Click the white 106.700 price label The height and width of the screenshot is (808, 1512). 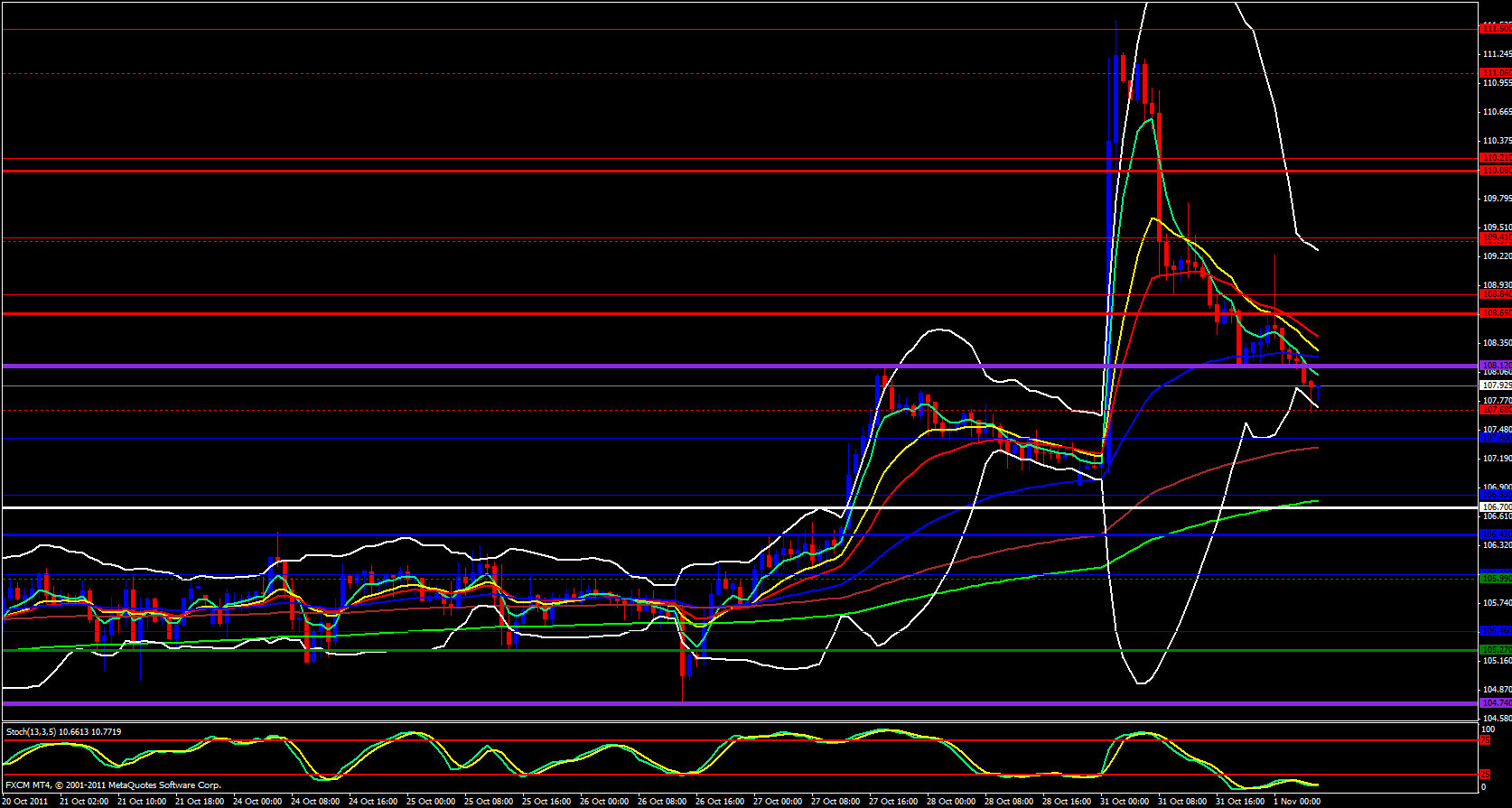1496,507
